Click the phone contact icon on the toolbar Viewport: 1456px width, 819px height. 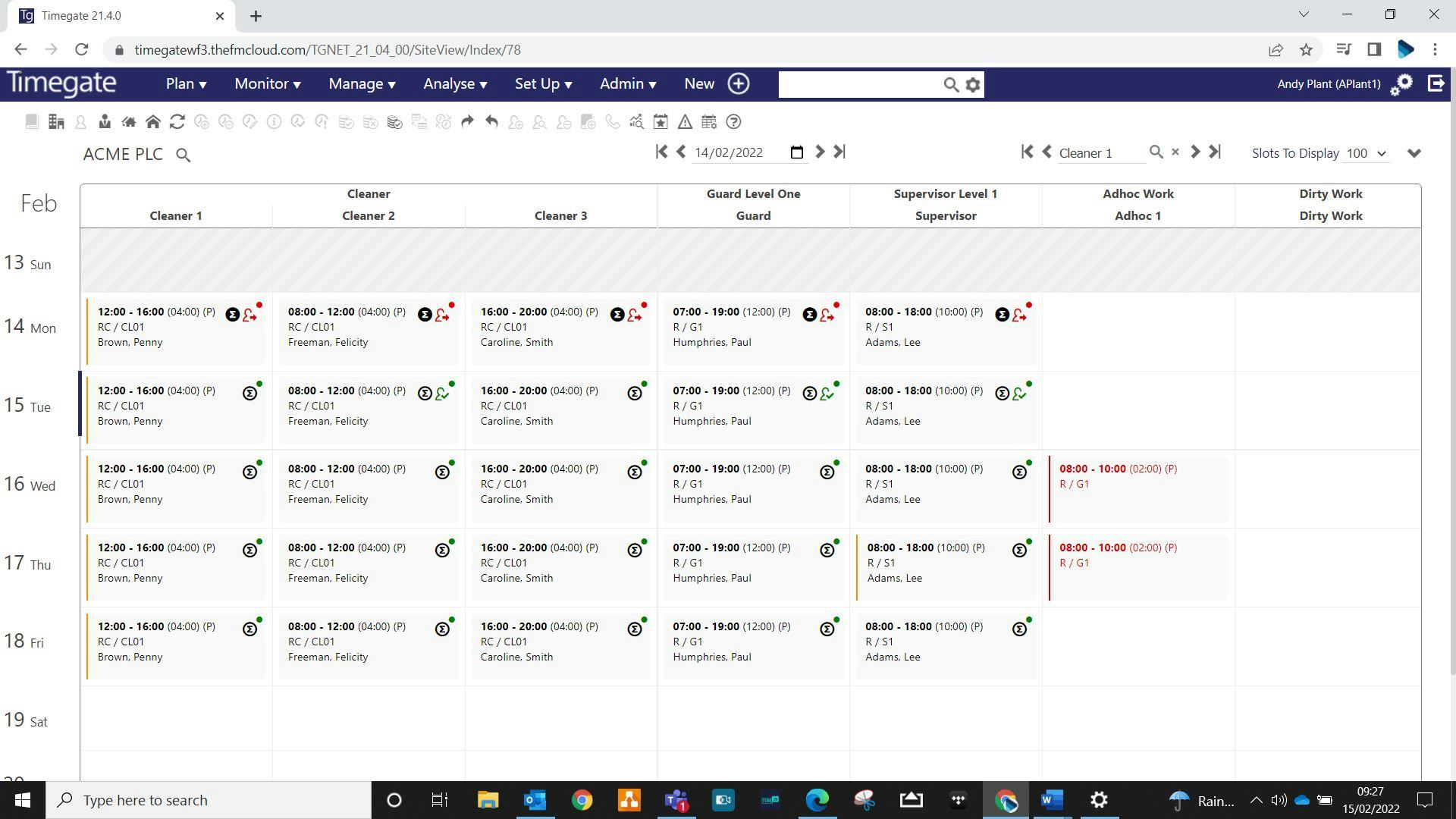click(613, 121)
